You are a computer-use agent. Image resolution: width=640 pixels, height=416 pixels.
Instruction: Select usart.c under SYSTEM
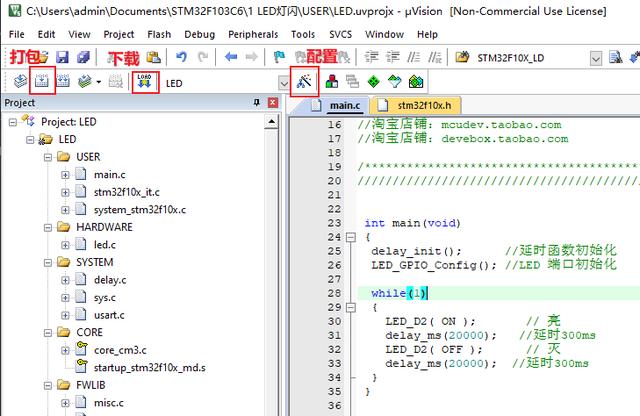[109, 315]
